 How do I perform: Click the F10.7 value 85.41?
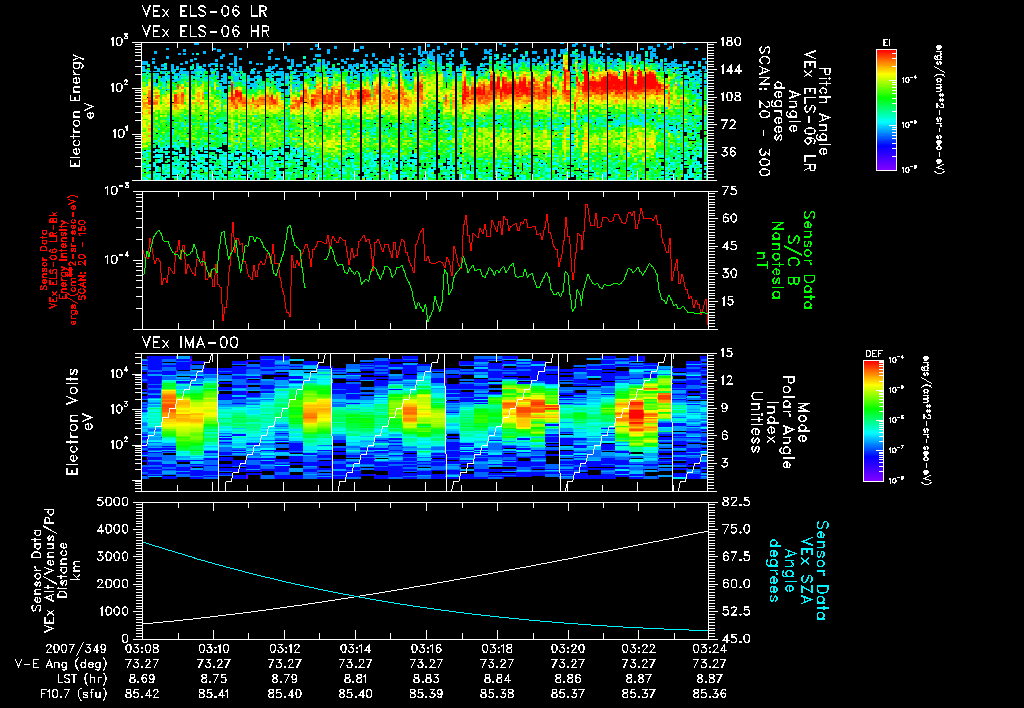tap(214, 695)
